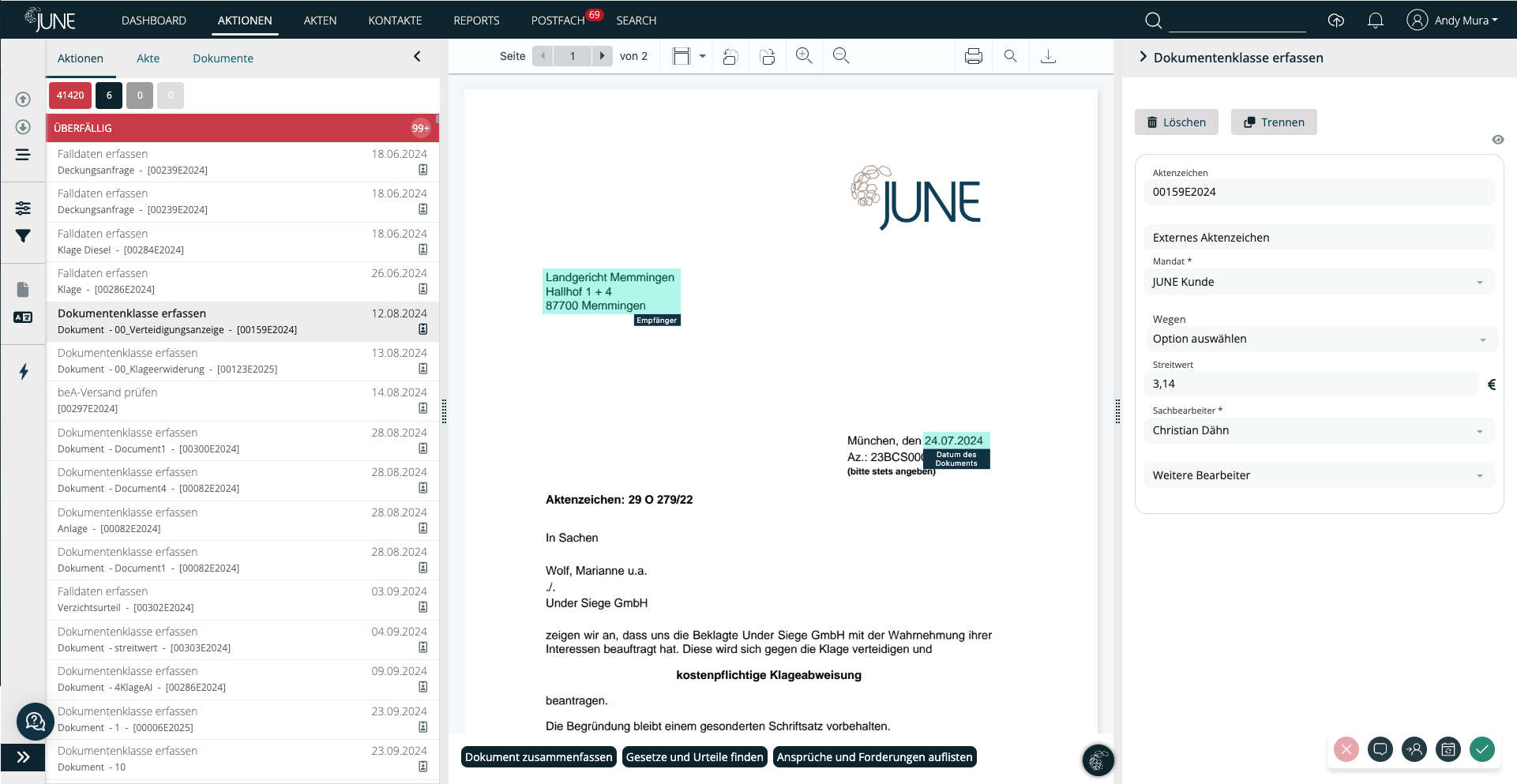Screen dimensions: 1517x784
Task: Toggle the red 41420 counter filter
Action: tap(70, 96)
